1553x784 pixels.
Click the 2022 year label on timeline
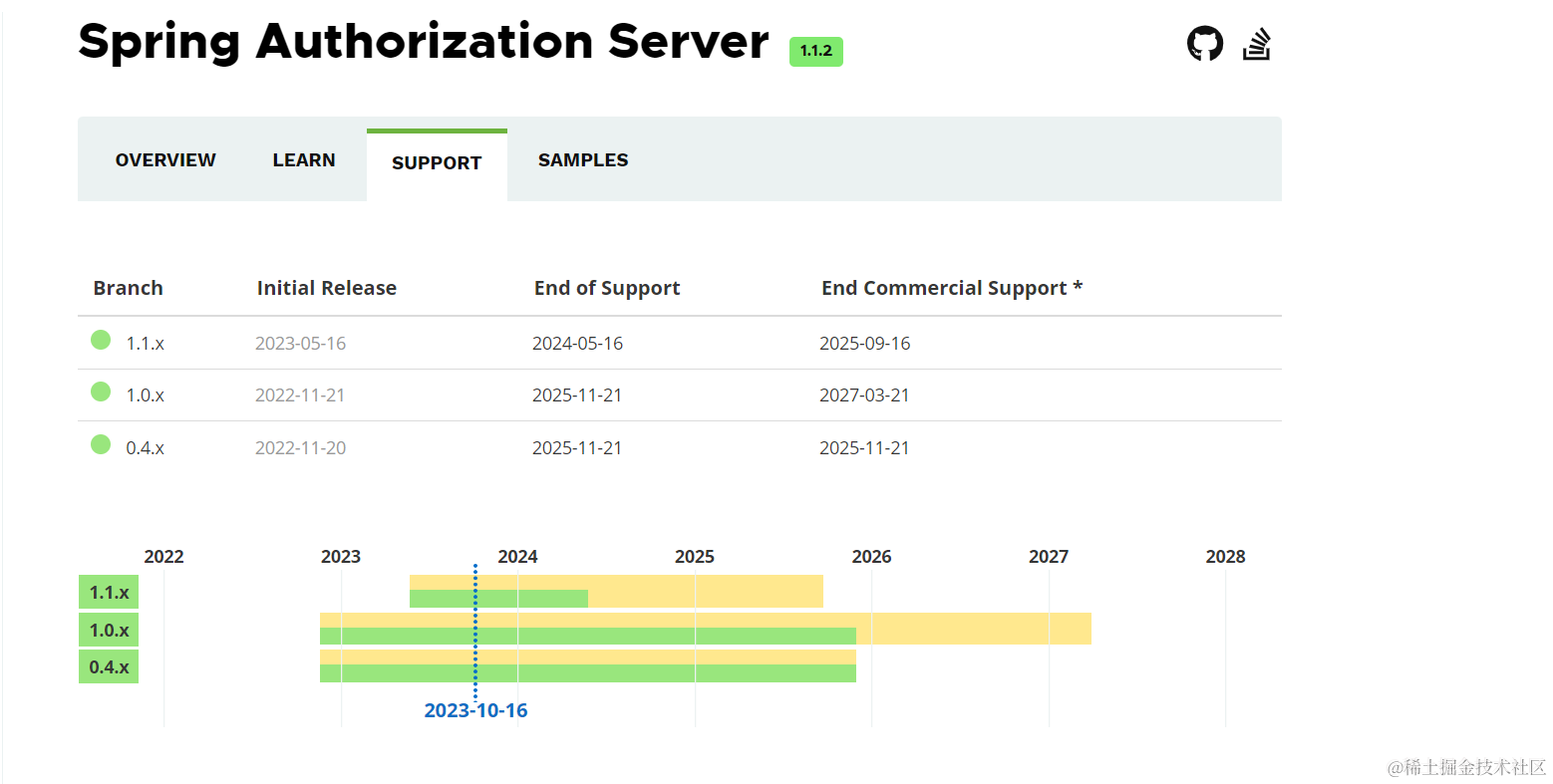[163, 557]
